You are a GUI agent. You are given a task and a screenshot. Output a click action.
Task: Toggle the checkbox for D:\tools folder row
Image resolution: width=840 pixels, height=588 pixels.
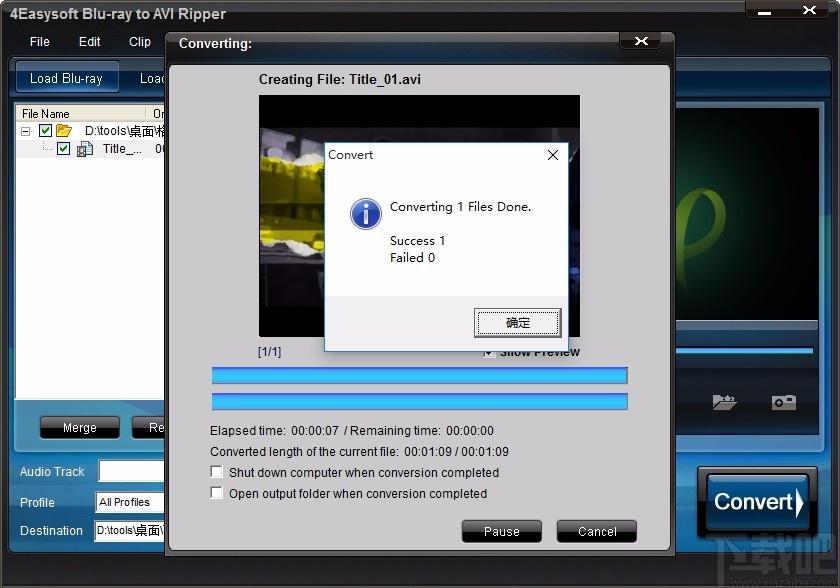coord(46,130)
